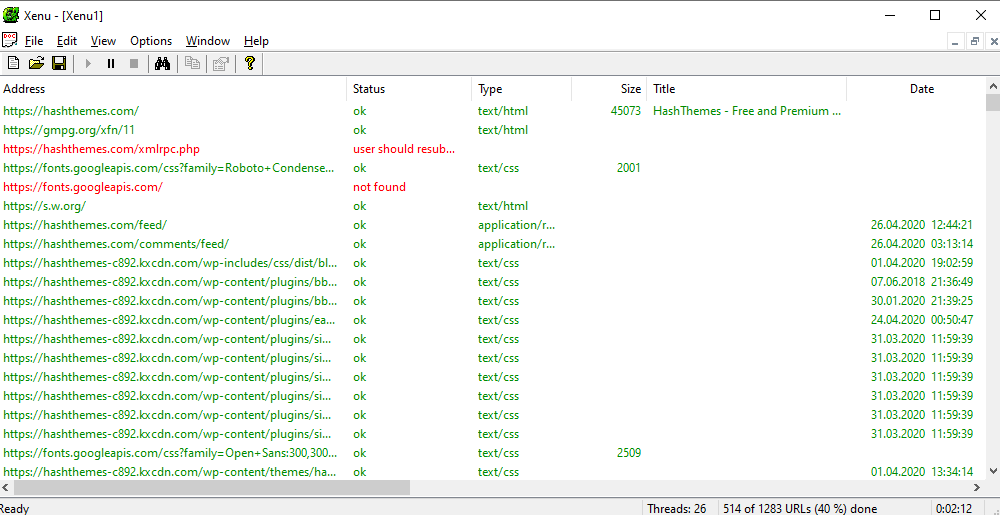
Task: Click the date 30.01.2020 21:39:25
Action: click(x=922, y=301)
